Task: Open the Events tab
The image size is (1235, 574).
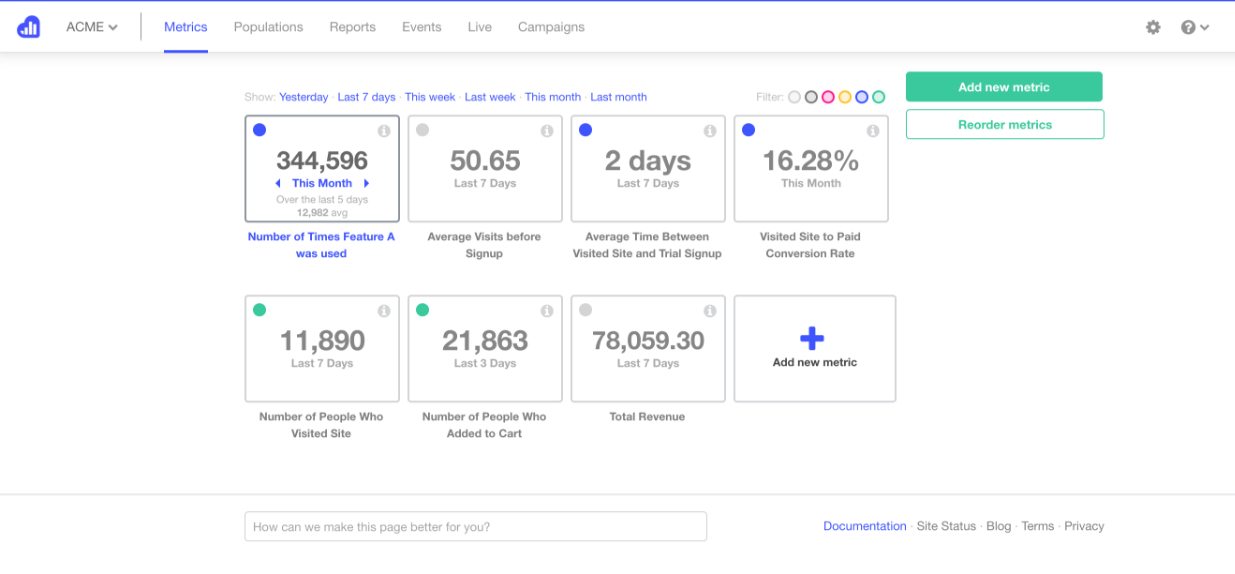Action: (422, 27)
